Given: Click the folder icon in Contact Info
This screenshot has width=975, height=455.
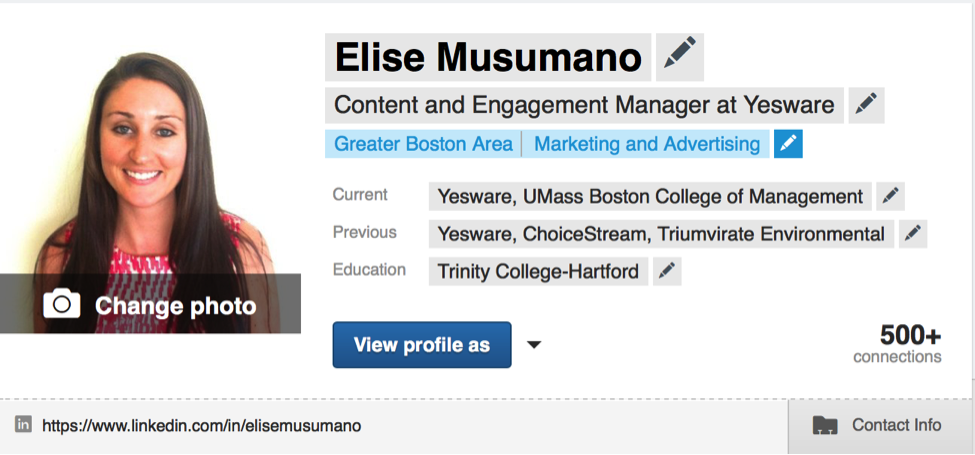Looking at the screenshot, I should (x=825, y=426).
